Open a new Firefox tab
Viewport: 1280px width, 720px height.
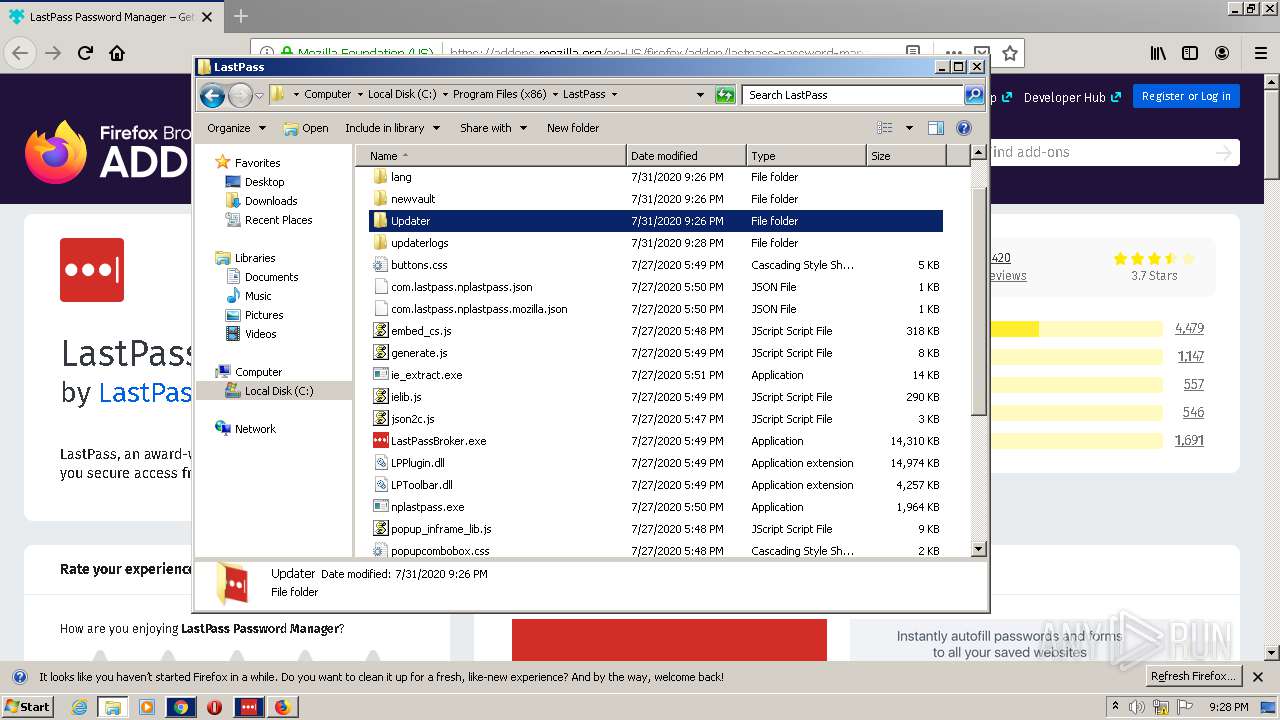pos(240,16)
